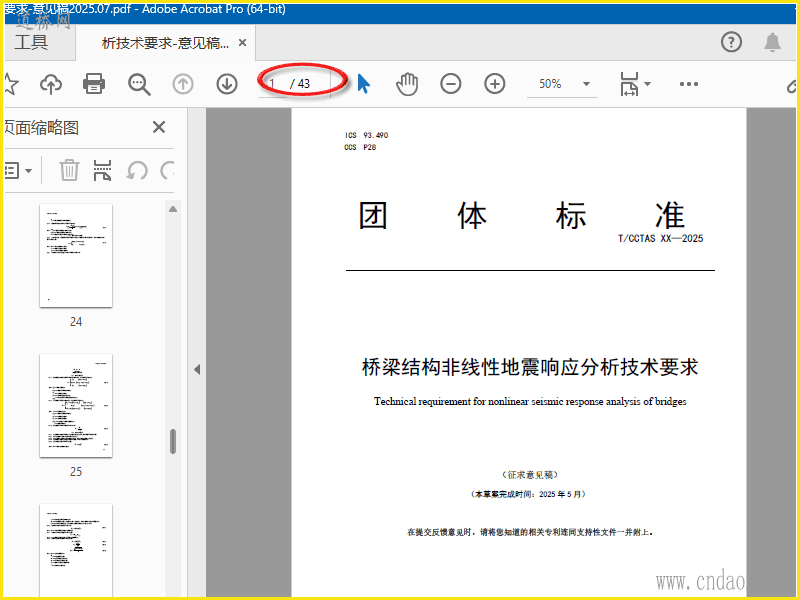Open the more tools ellipsis menu
Image resolution: width=800 pixels, height=600 pixels.
689,84
